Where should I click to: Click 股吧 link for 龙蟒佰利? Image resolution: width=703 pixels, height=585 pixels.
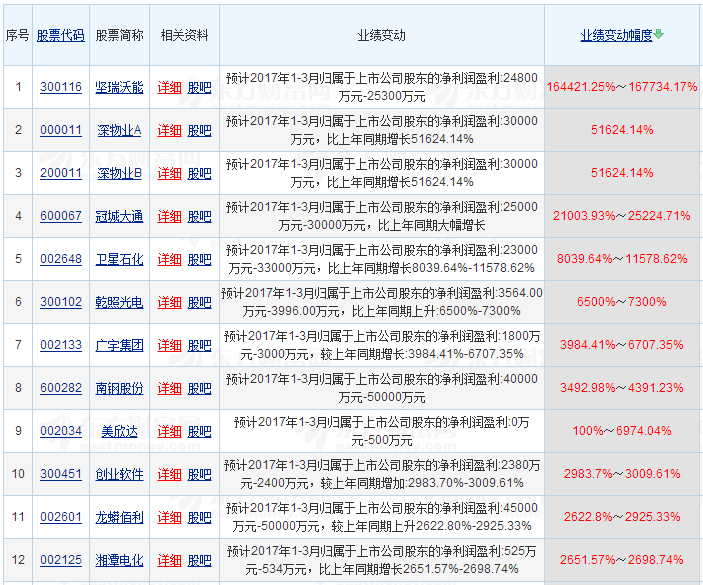click(200, 517)
